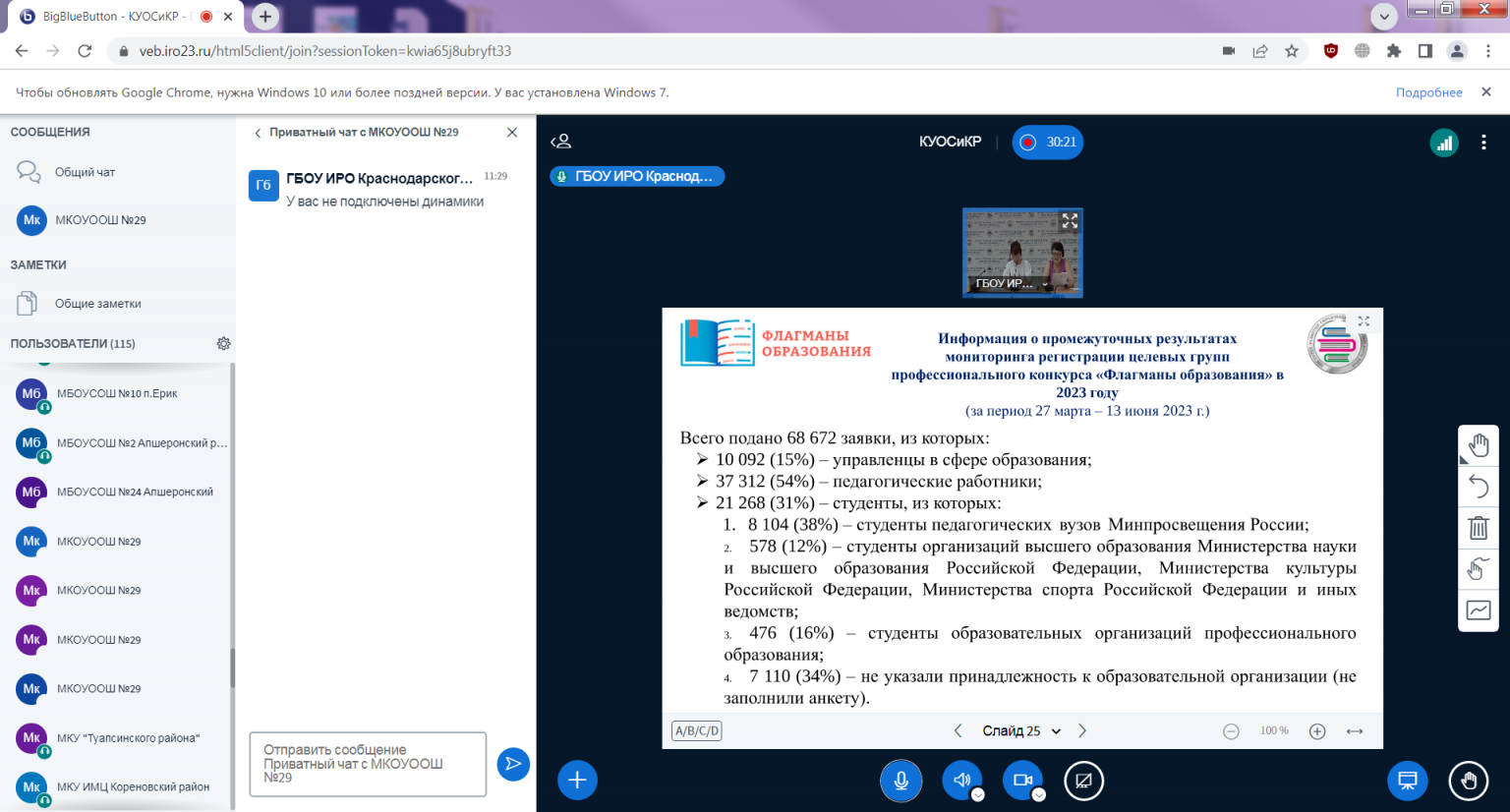
Task: Click the Подробнее link
Action: [1428, 92]
